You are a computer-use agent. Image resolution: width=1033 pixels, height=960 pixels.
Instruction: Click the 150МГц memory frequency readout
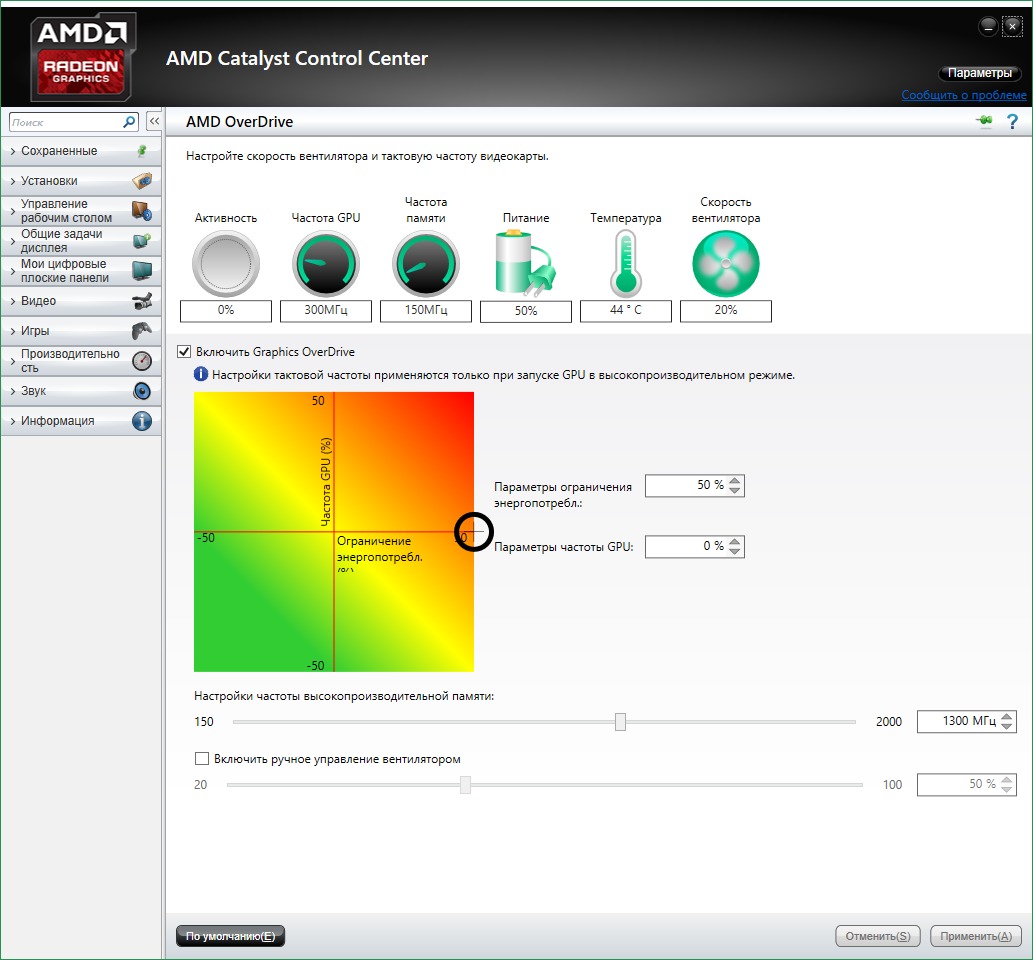coord(426,310)
